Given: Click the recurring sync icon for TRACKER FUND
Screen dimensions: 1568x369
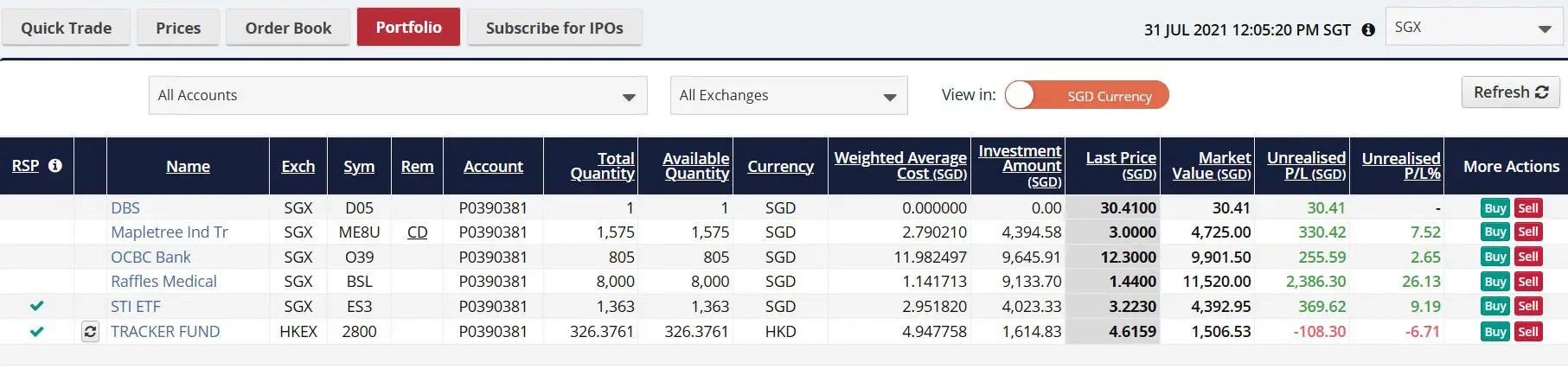Looking at the screenshot, I should coord(90,332).
